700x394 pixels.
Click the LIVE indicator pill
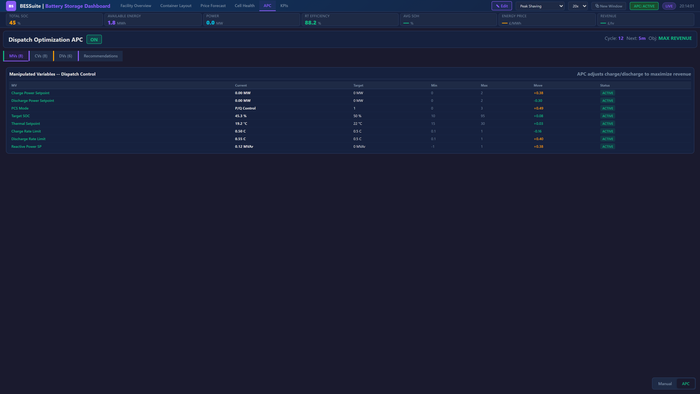669,6
